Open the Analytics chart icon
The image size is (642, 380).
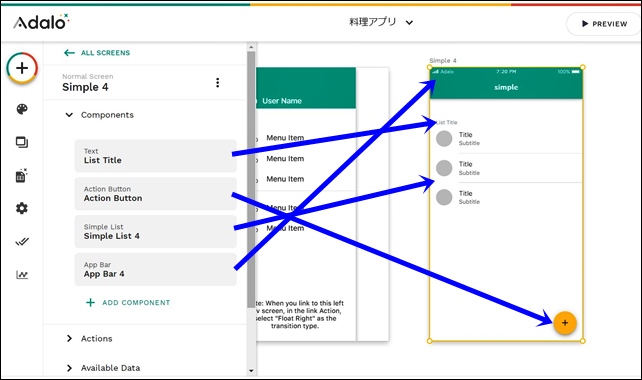click(22, 275)
